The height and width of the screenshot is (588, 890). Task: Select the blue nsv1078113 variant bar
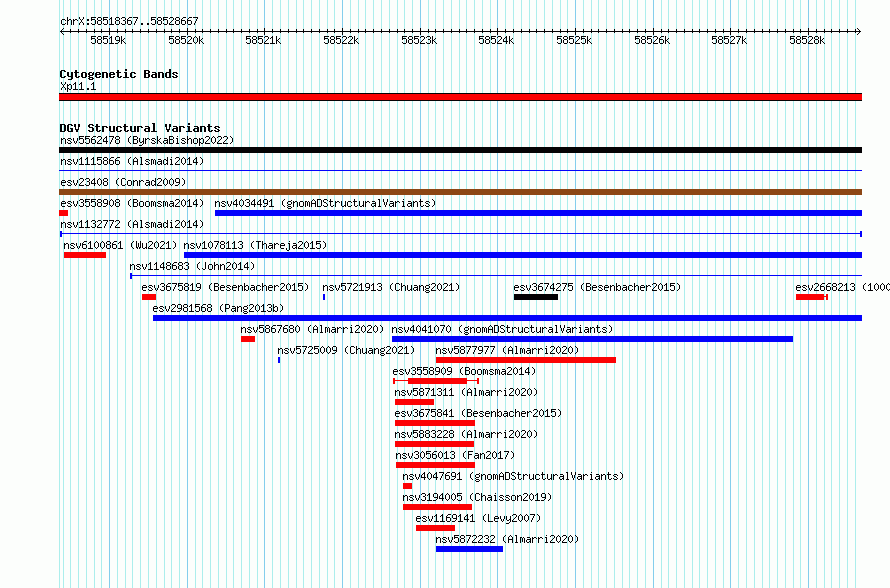(523, 255)
